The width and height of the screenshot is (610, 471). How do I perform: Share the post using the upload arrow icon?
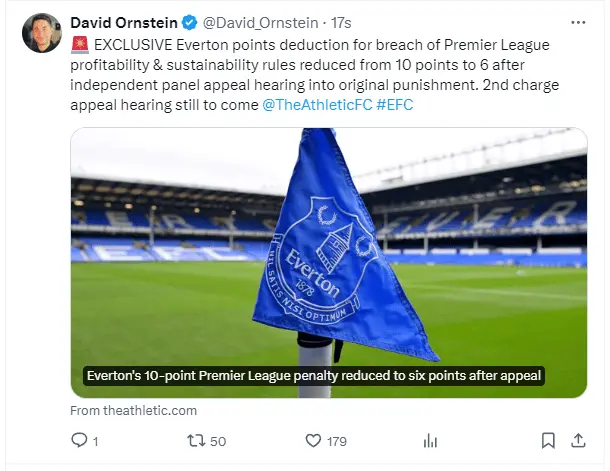pos(579,440)
